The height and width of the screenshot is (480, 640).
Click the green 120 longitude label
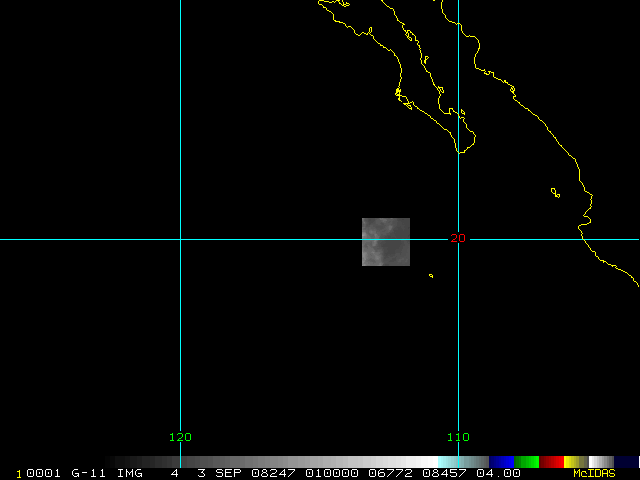[180, 437]
